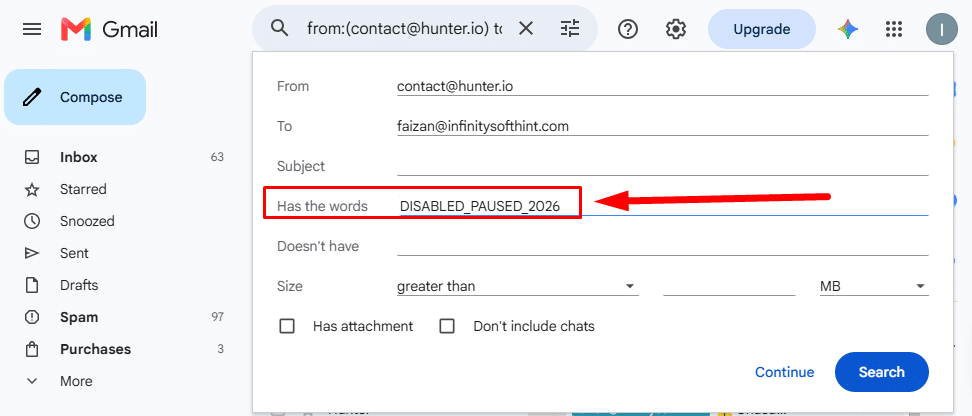Click the Has the words field
The height and width of the screenshot is (416, 972).
click(x=662, y=206)
